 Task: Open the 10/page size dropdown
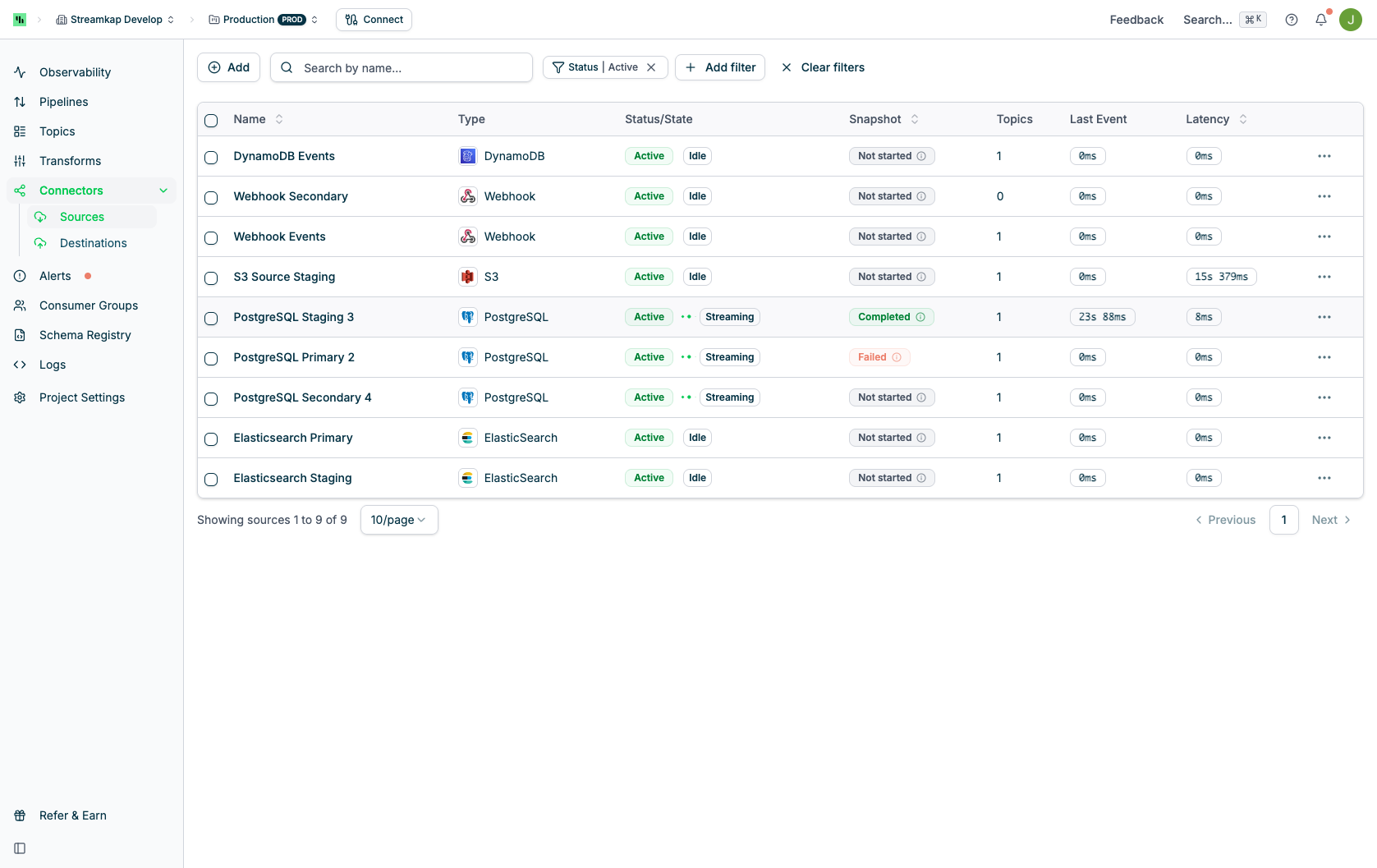(399, 520)
